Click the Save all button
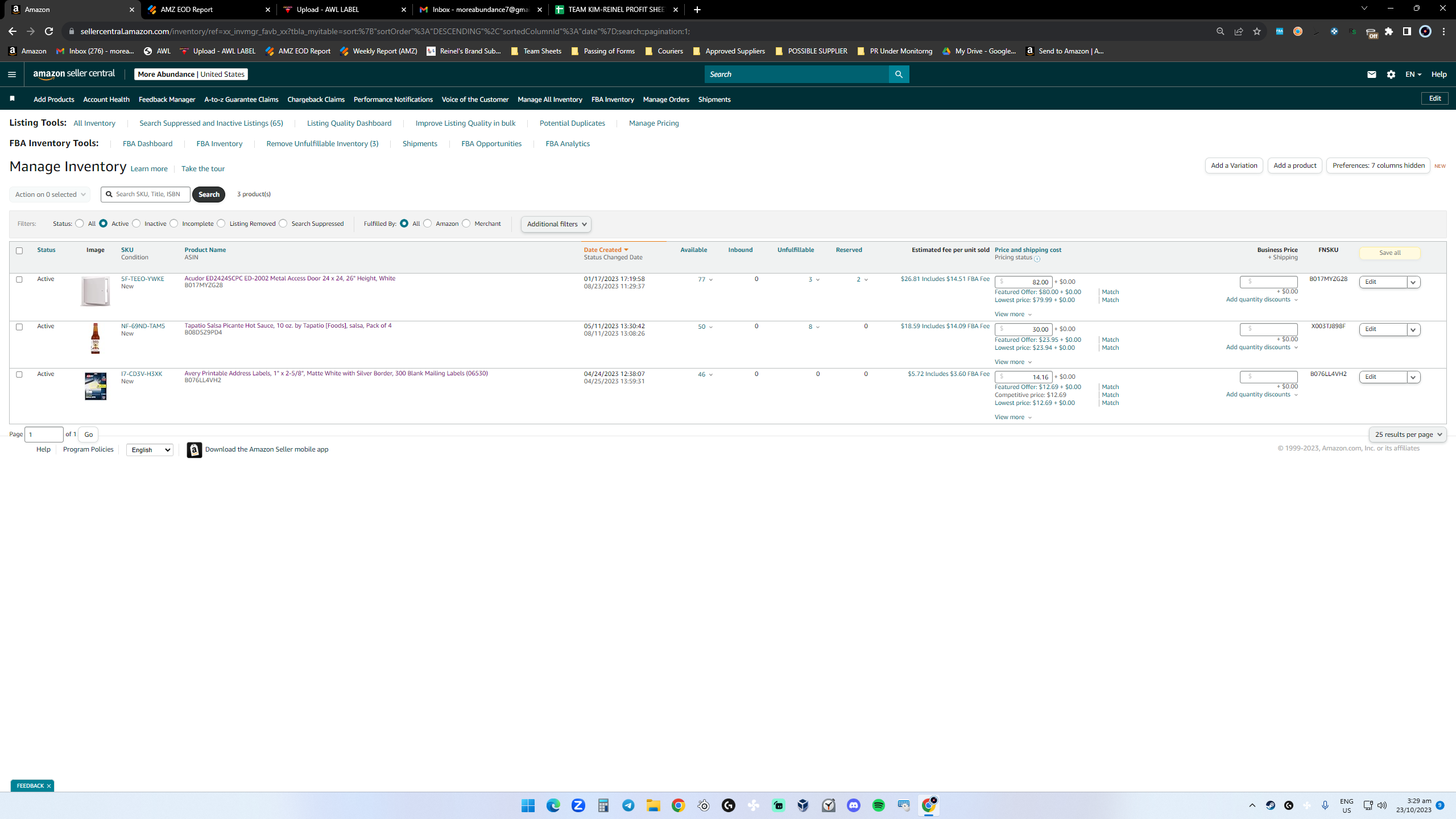The width and height of the screenshot is (1456, 819). [1390, 253]
